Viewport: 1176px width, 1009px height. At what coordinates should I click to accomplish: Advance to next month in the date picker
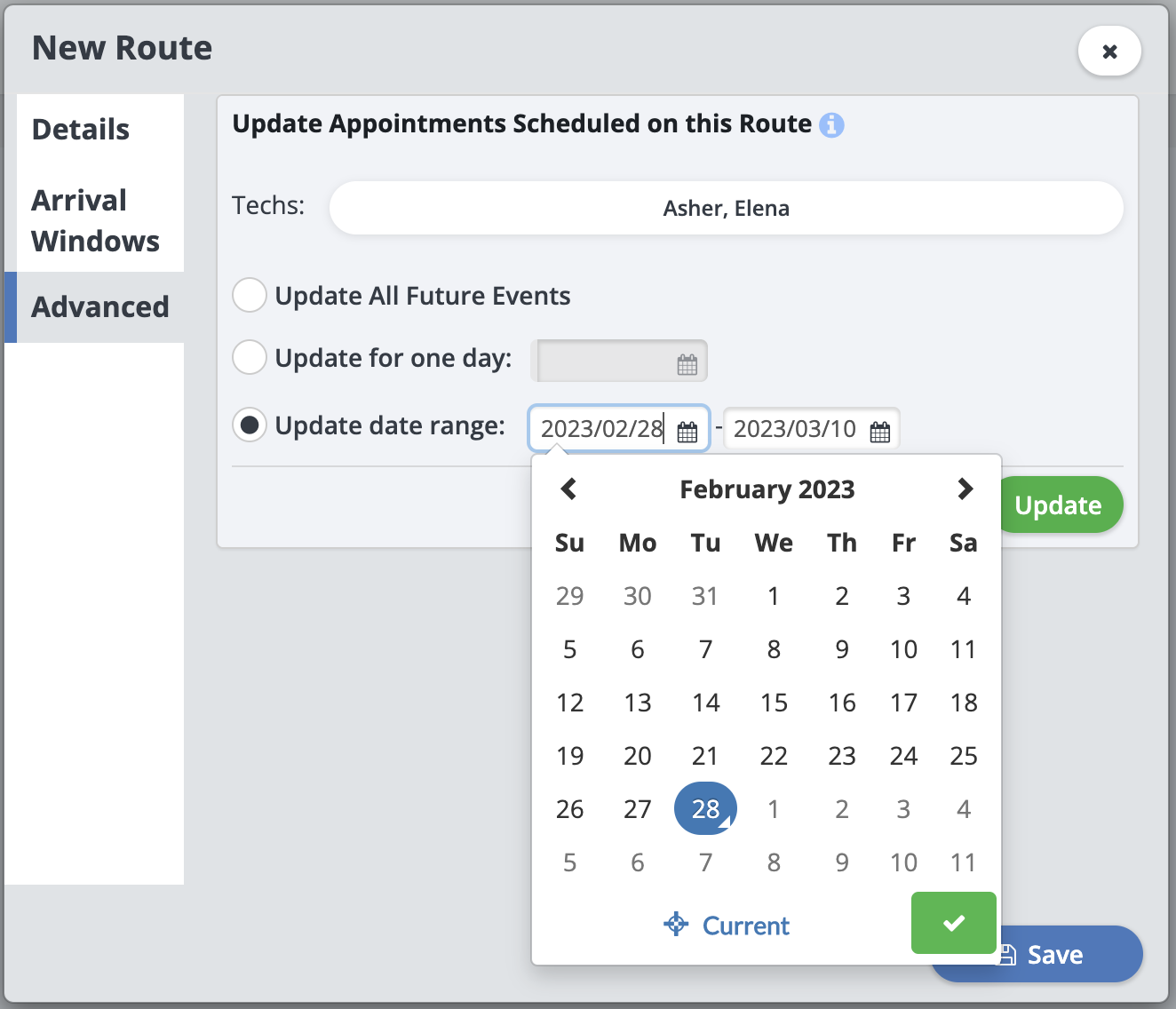[x=965, y=489]
